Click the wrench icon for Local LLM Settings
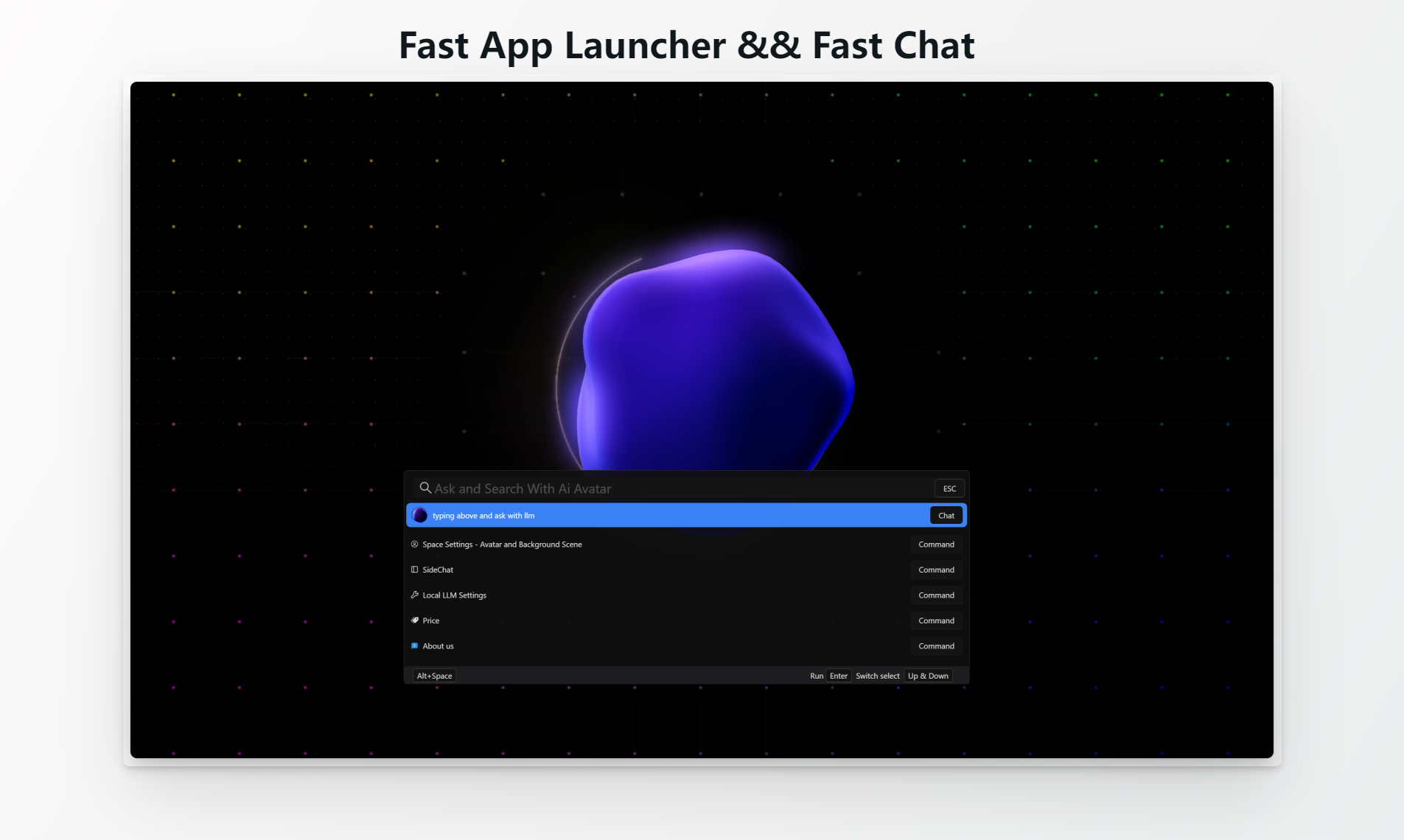Viewport: 1404px width, 840px height. click(x=414, y=595)
